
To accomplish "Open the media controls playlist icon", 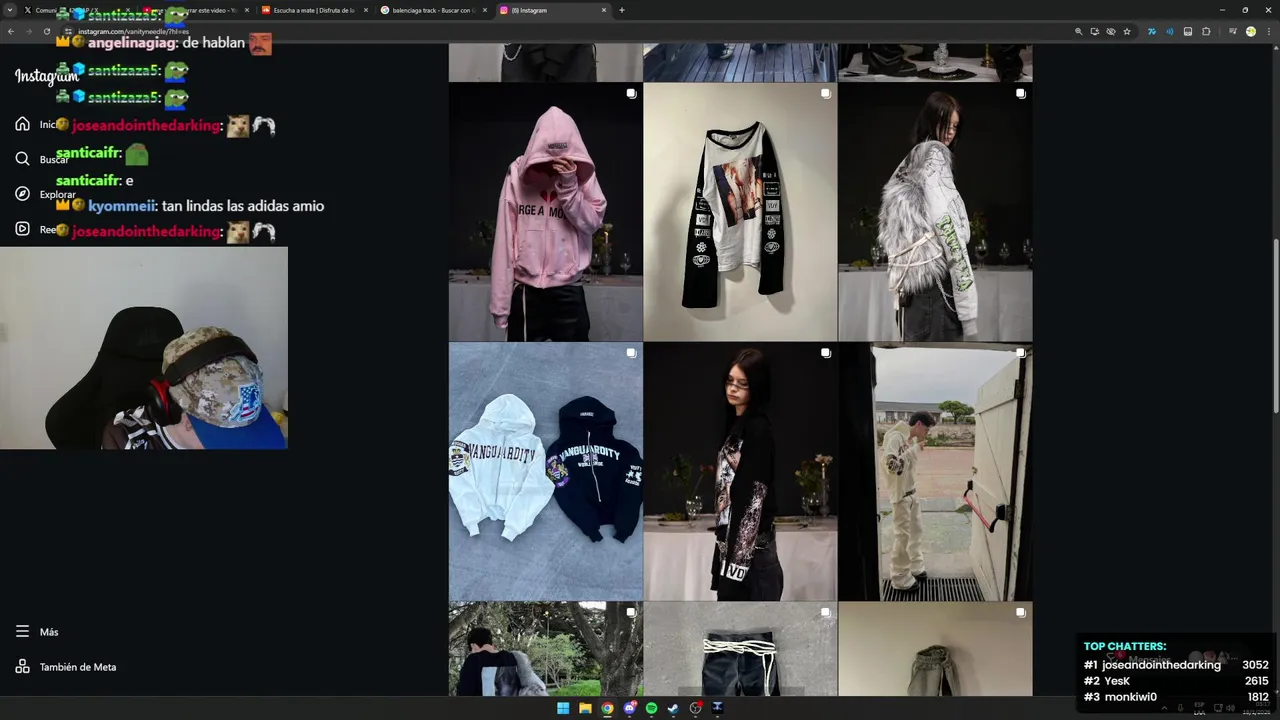I will (1231, 31).
